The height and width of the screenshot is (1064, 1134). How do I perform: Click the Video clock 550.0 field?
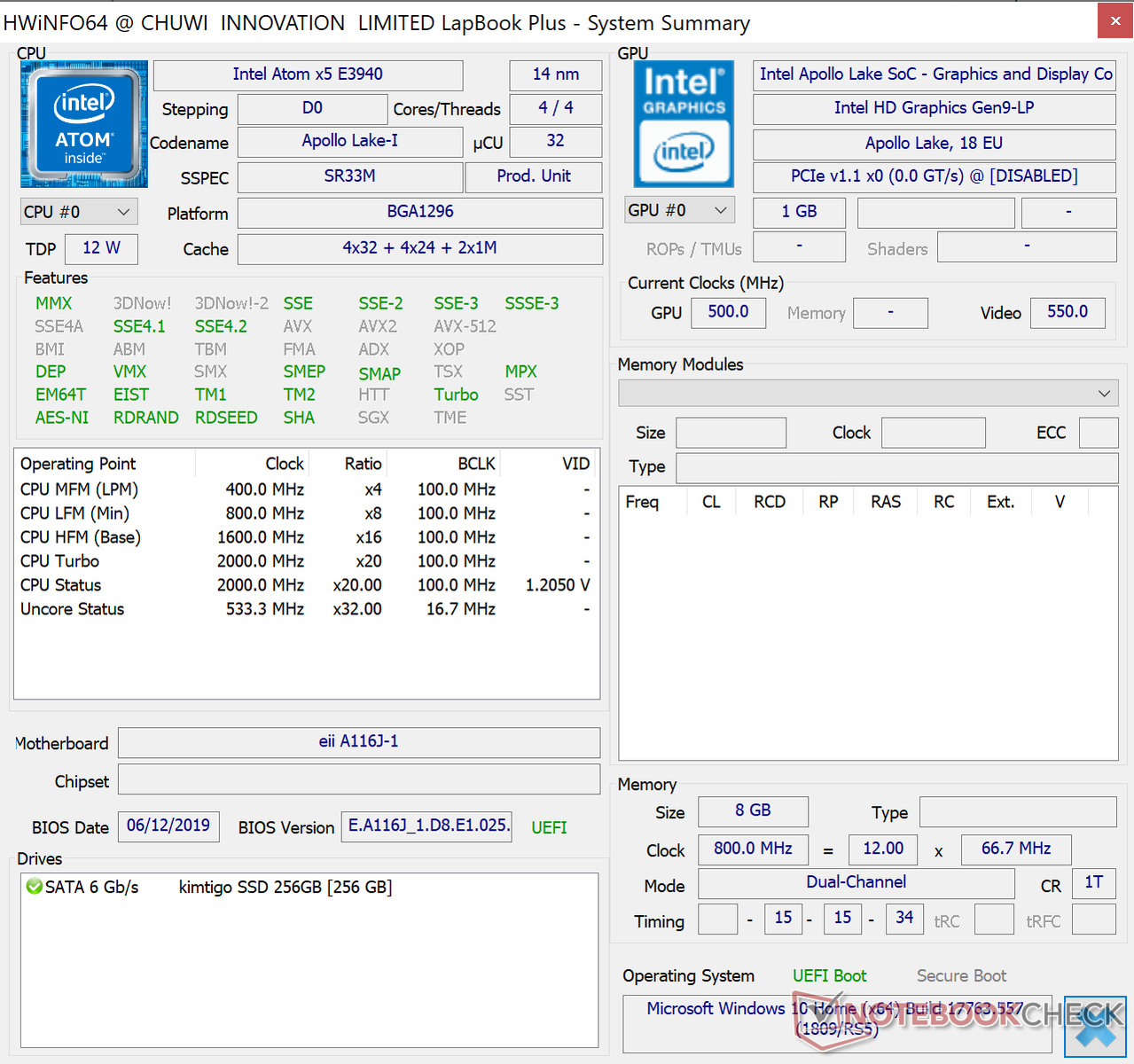coord(1068,312)
